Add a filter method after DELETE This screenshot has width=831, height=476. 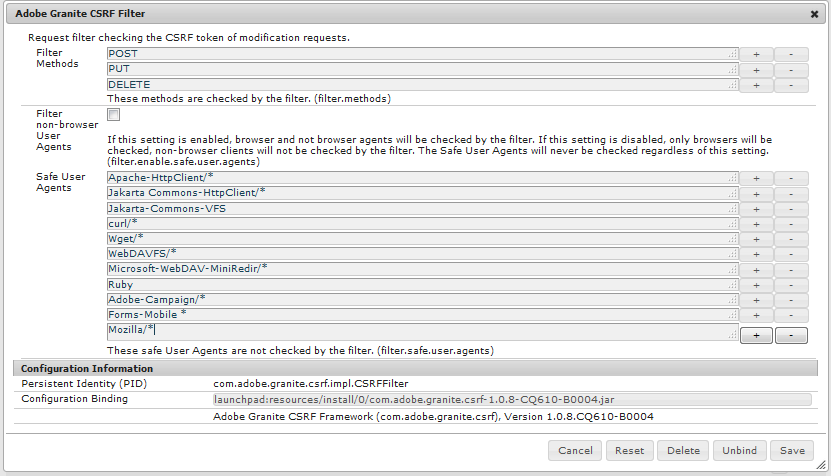coord(756,85)
